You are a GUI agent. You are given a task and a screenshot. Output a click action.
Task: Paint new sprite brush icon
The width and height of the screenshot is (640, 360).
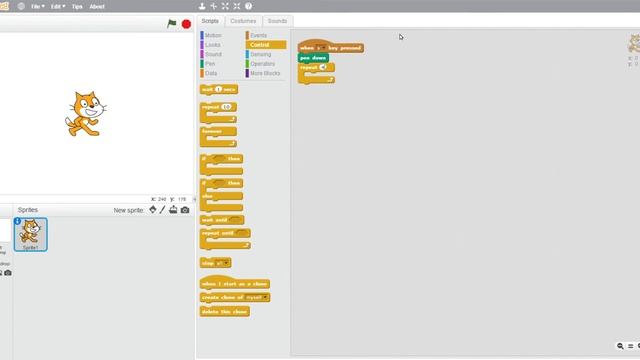pyautogui.click(x=162, y=210)
